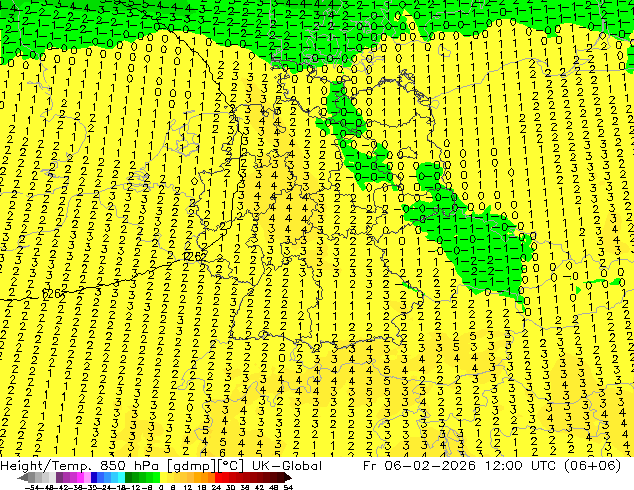Pick the yellow segment of the temperature legend
Image resolution: width=634 pixels, height=490 pixels.
click(x=195, y=477)
